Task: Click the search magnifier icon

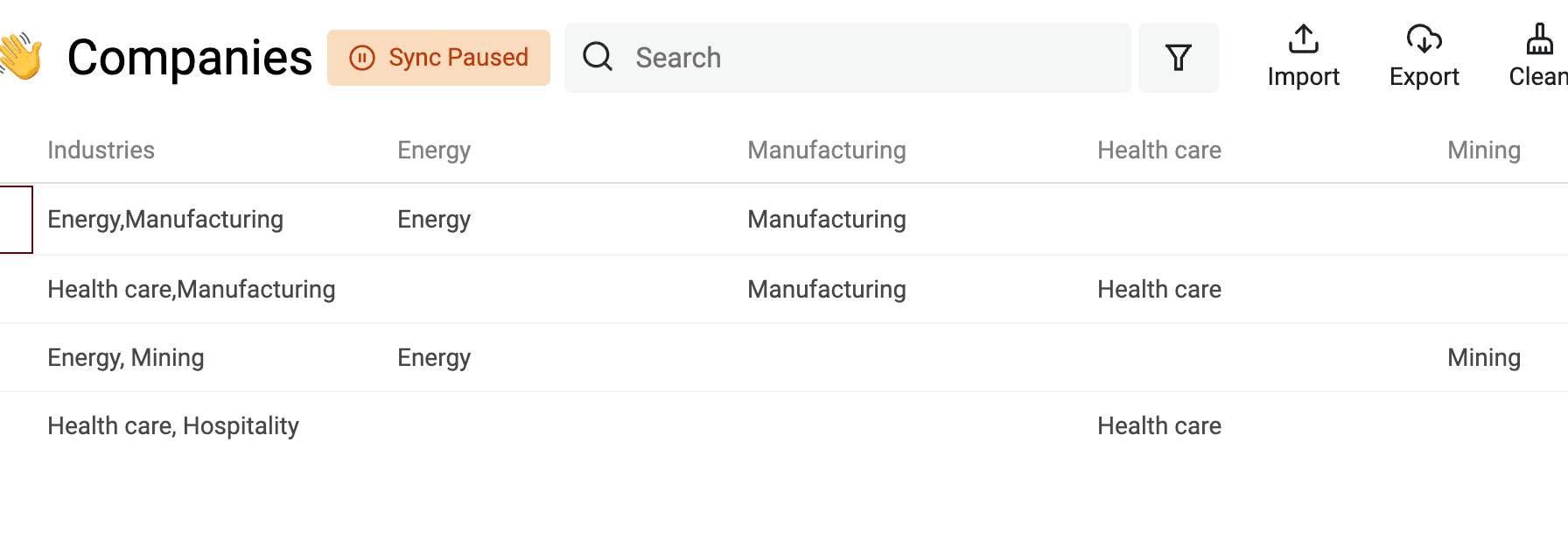Action: pos(597,56)
